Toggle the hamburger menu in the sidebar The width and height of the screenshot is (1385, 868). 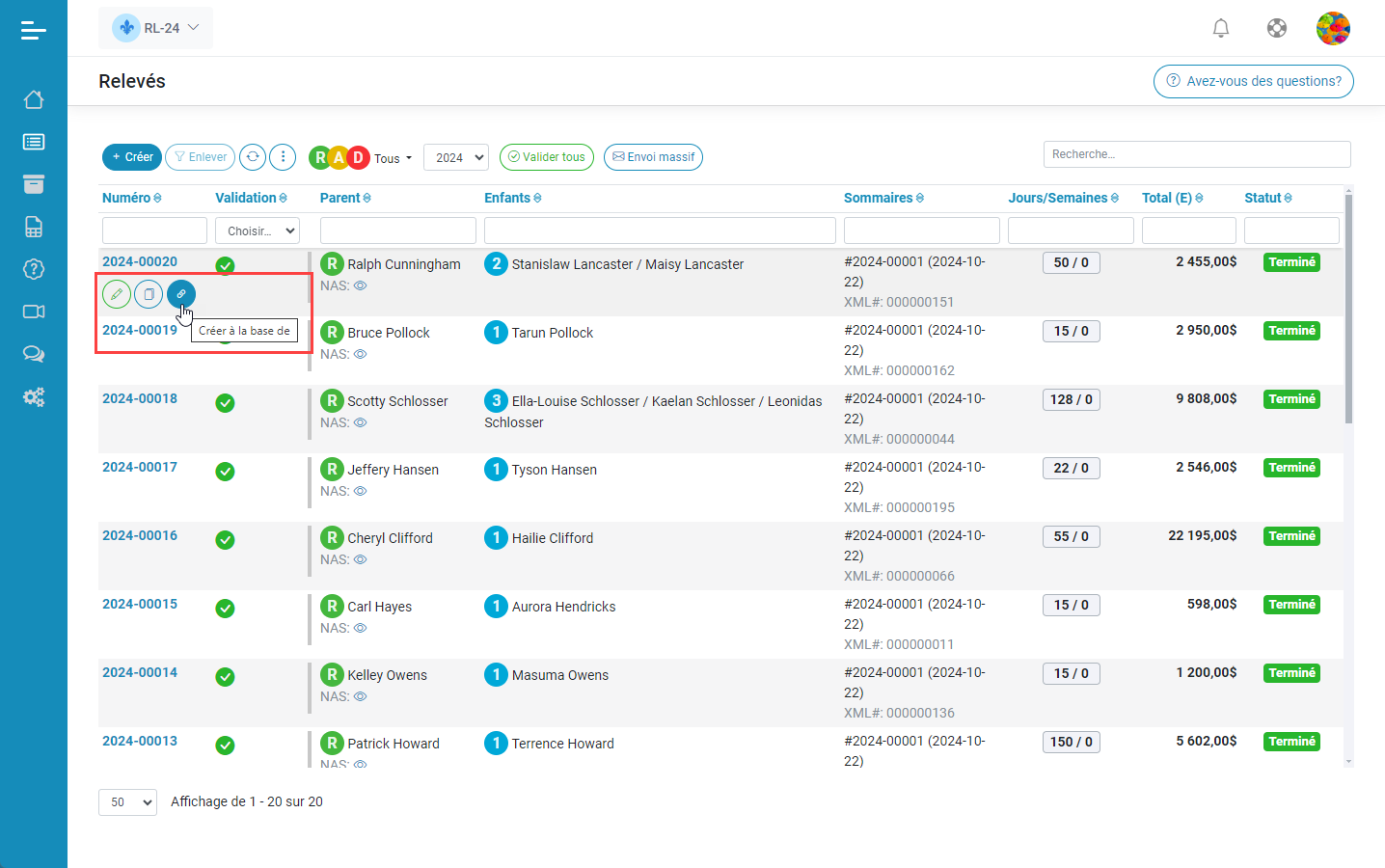click(x=34, y=31)
